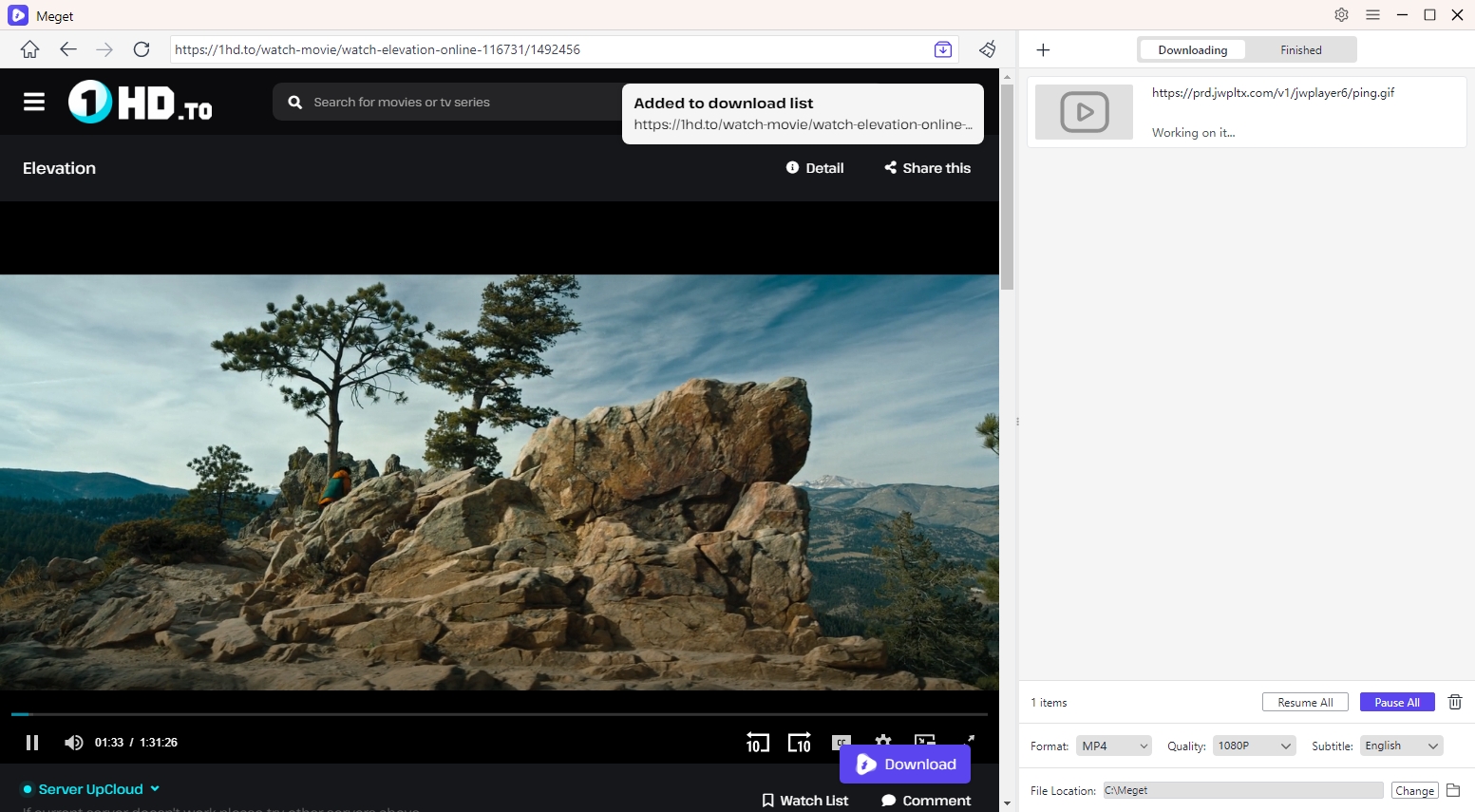Screen dimensions: 1475x812
Task: Toggle picture-in-picture mode
Action: [925, 740]
